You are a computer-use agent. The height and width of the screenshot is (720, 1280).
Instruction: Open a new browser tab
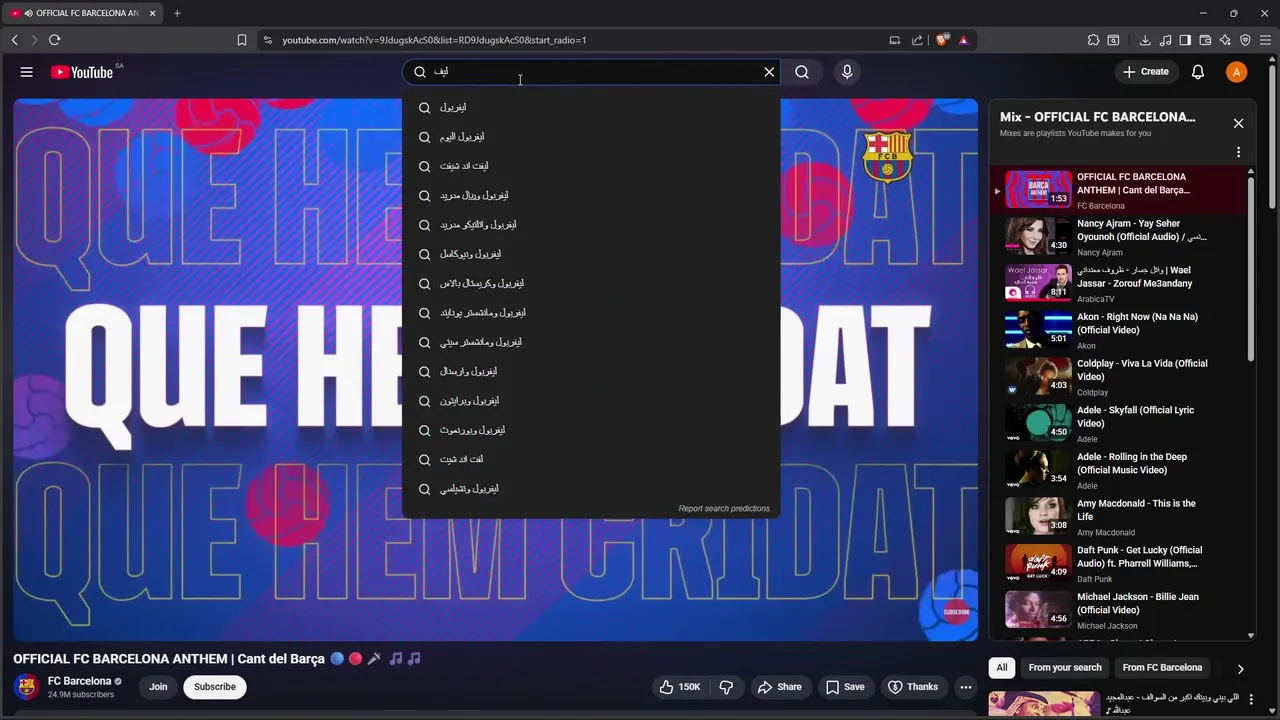coord(177,13)
